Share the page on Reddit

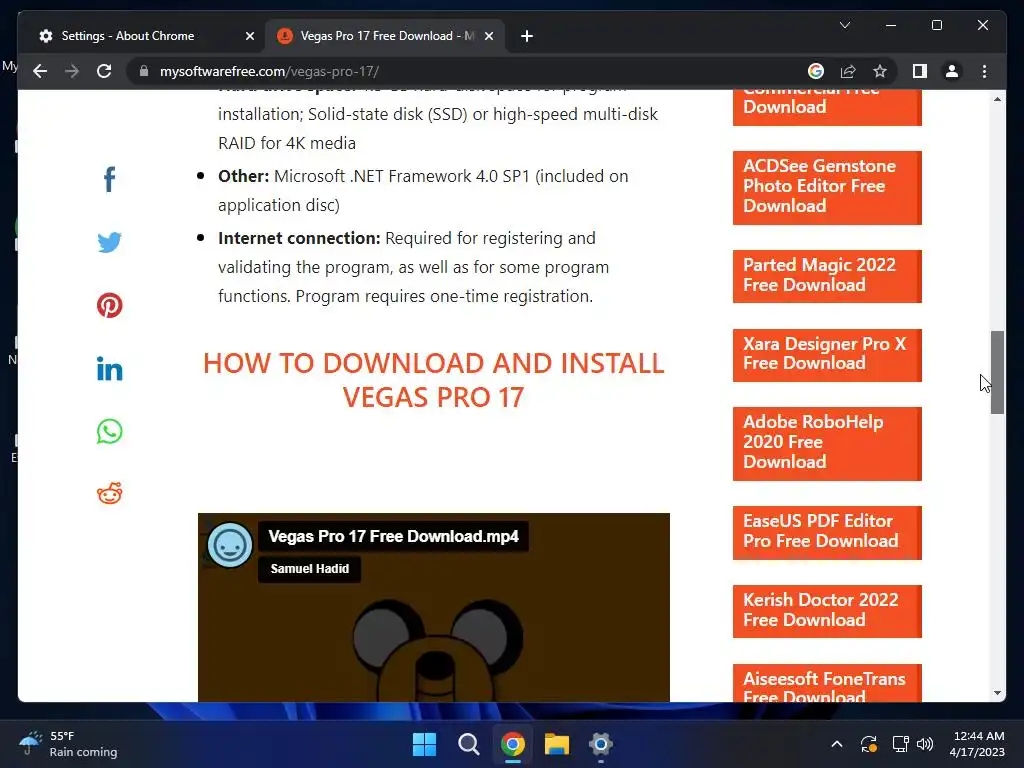click(x=110, y=494)
